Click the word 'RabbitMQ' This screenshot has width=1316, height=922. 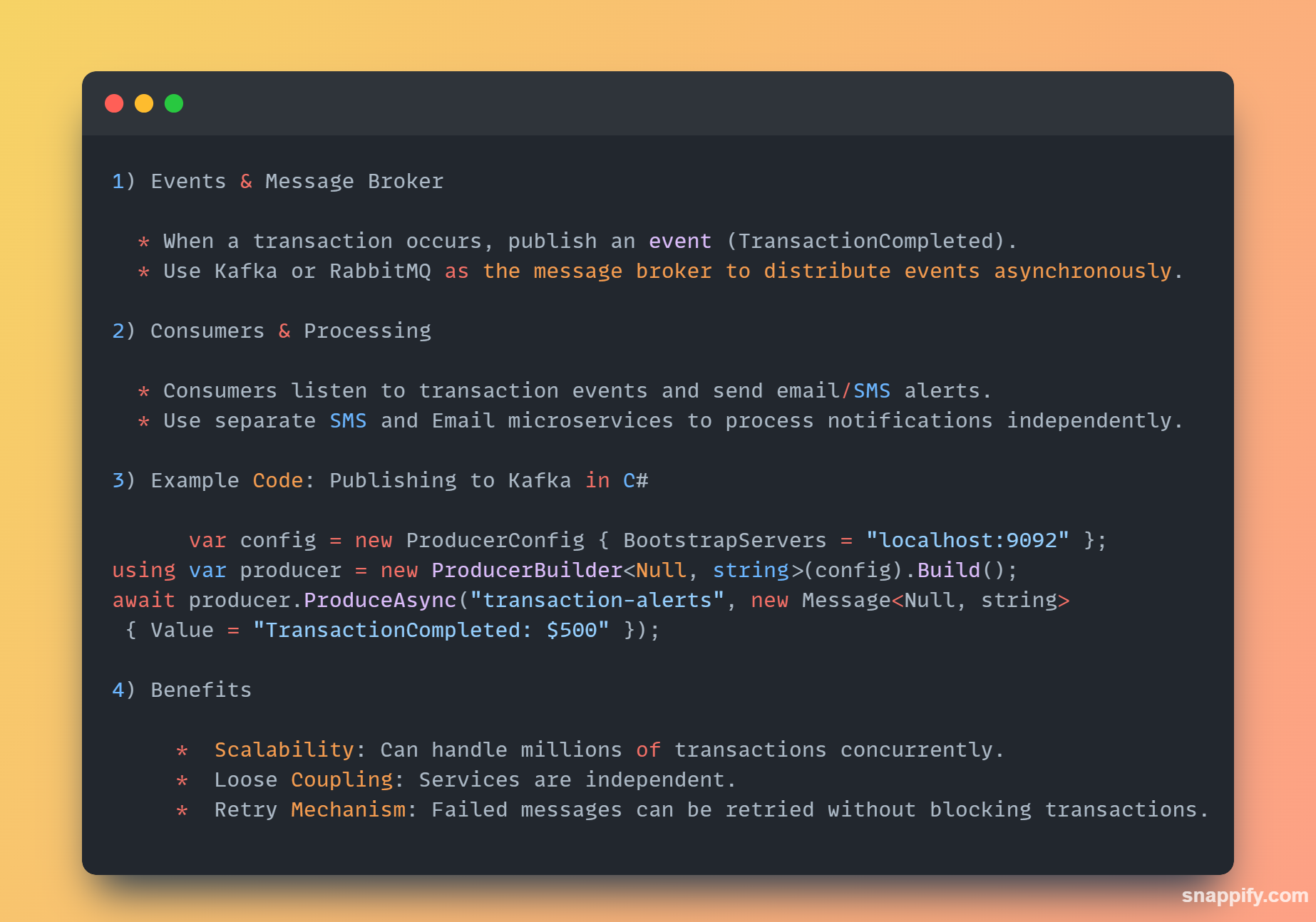pyautogui.click(x=380, y=271)
